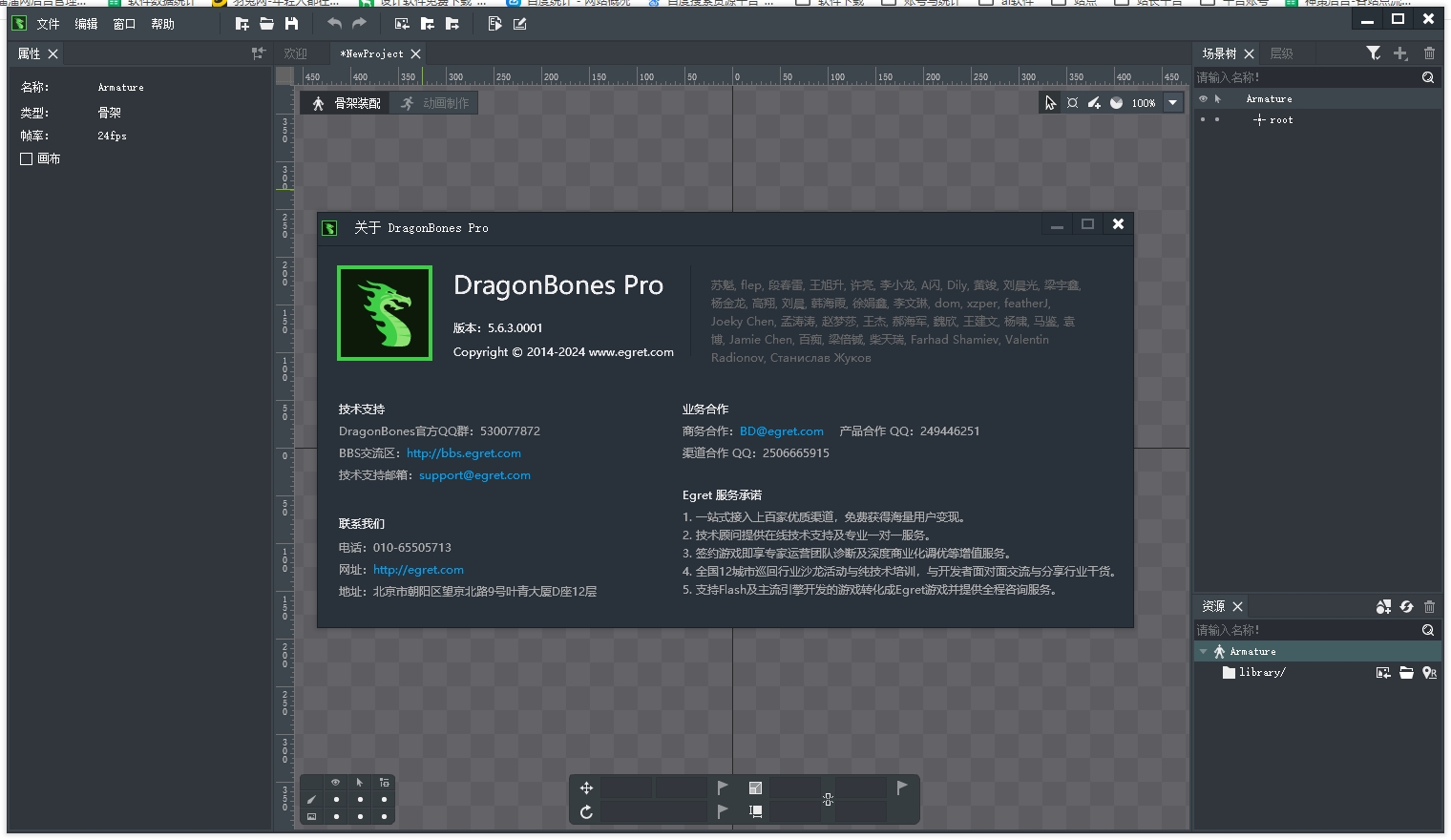Click the BD@egret.com business email link

pyautogui.click(x=782, y=431)
